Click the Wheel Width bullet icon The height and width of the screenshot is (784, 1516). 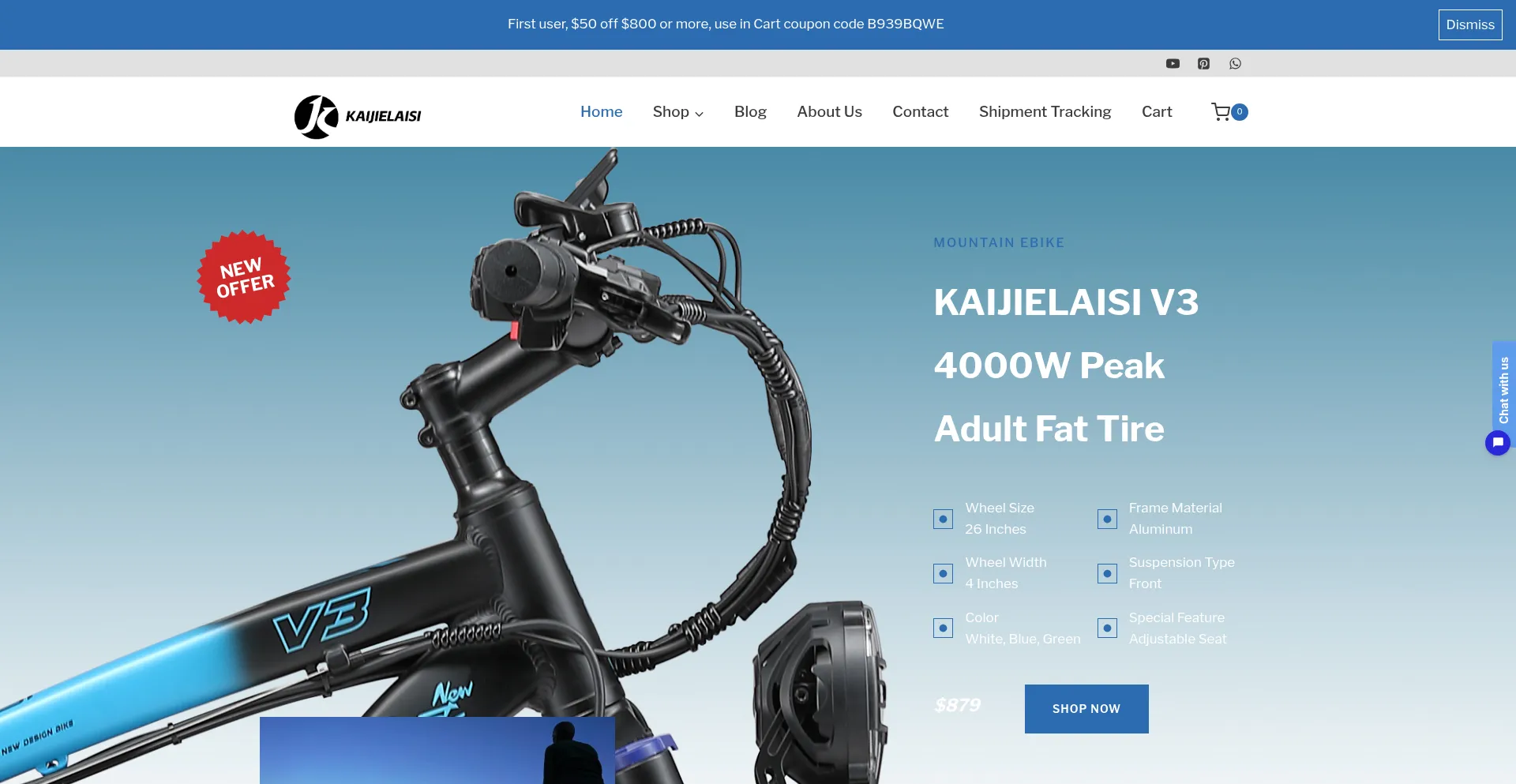[x=943, y=573]
